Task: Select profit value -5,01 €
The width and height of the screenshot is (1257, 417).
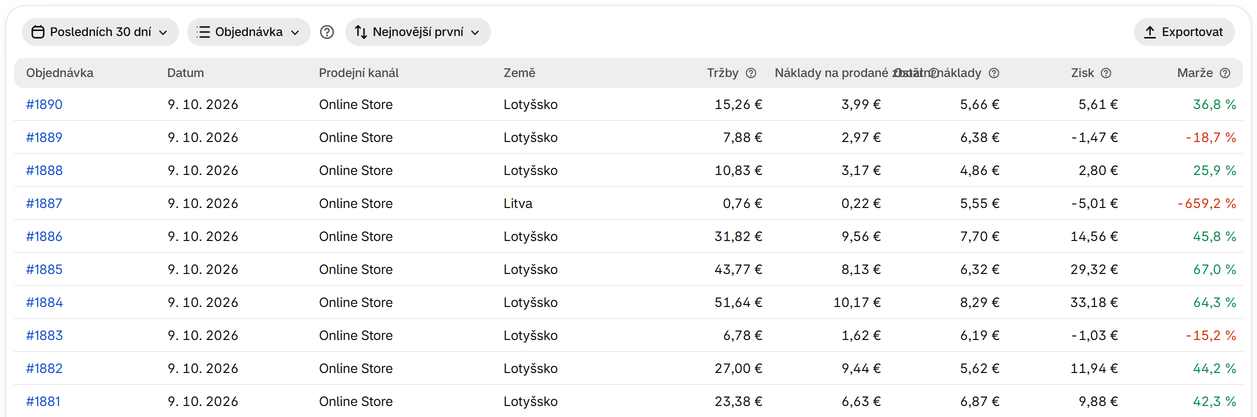Action: pyautogui.click(x=1095, y=203)
